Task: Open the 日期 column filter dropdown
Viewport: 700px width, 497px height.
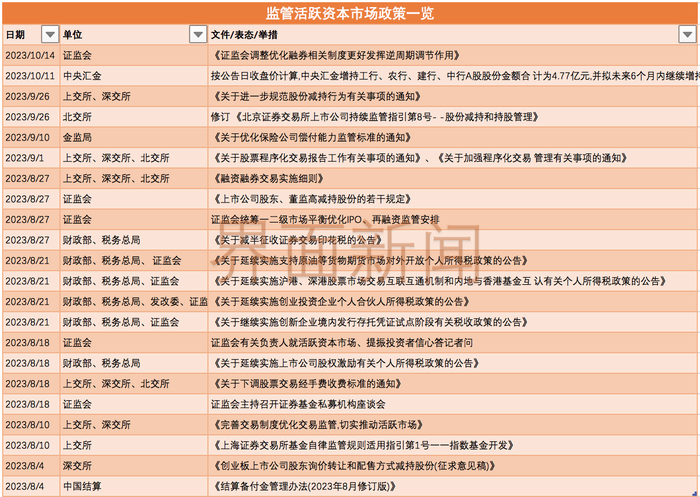Action: pyautogui.click(x=50, y=34)
